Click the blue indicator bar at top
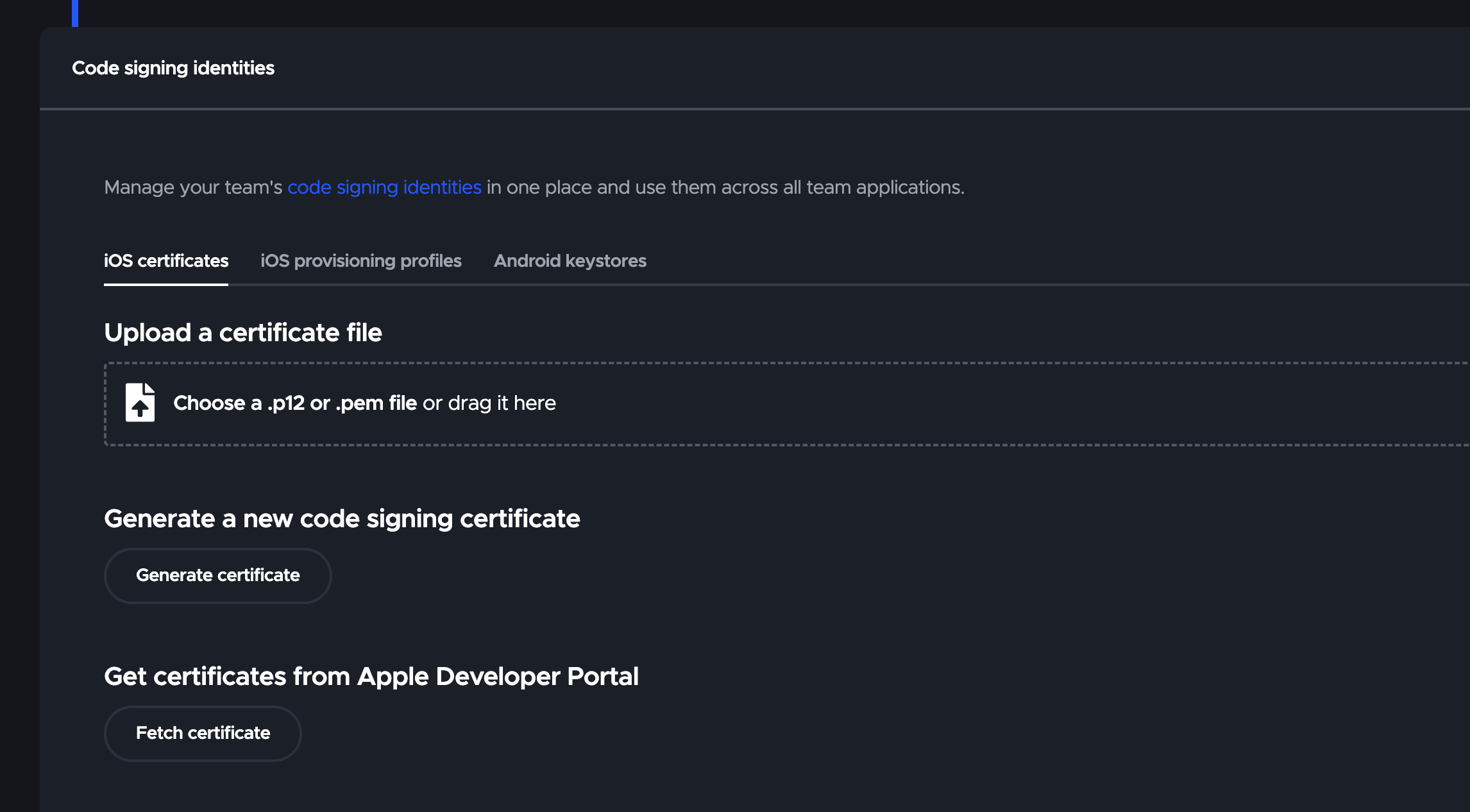 pos(75,13)
